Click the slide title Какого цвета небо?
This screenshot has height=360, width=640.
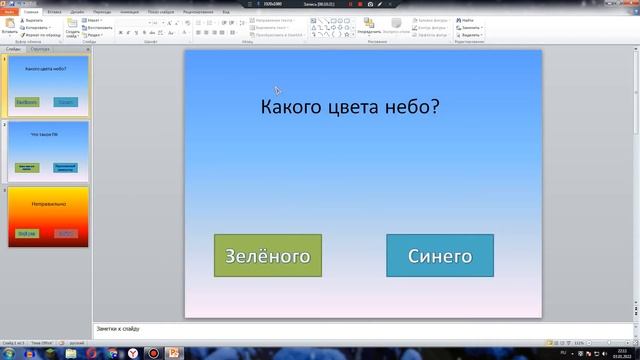350,107
